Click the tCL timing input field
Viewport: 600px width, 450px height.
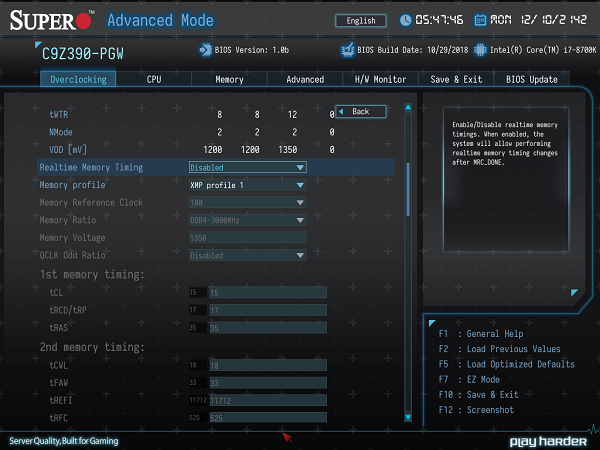click(x=266, y=292)
